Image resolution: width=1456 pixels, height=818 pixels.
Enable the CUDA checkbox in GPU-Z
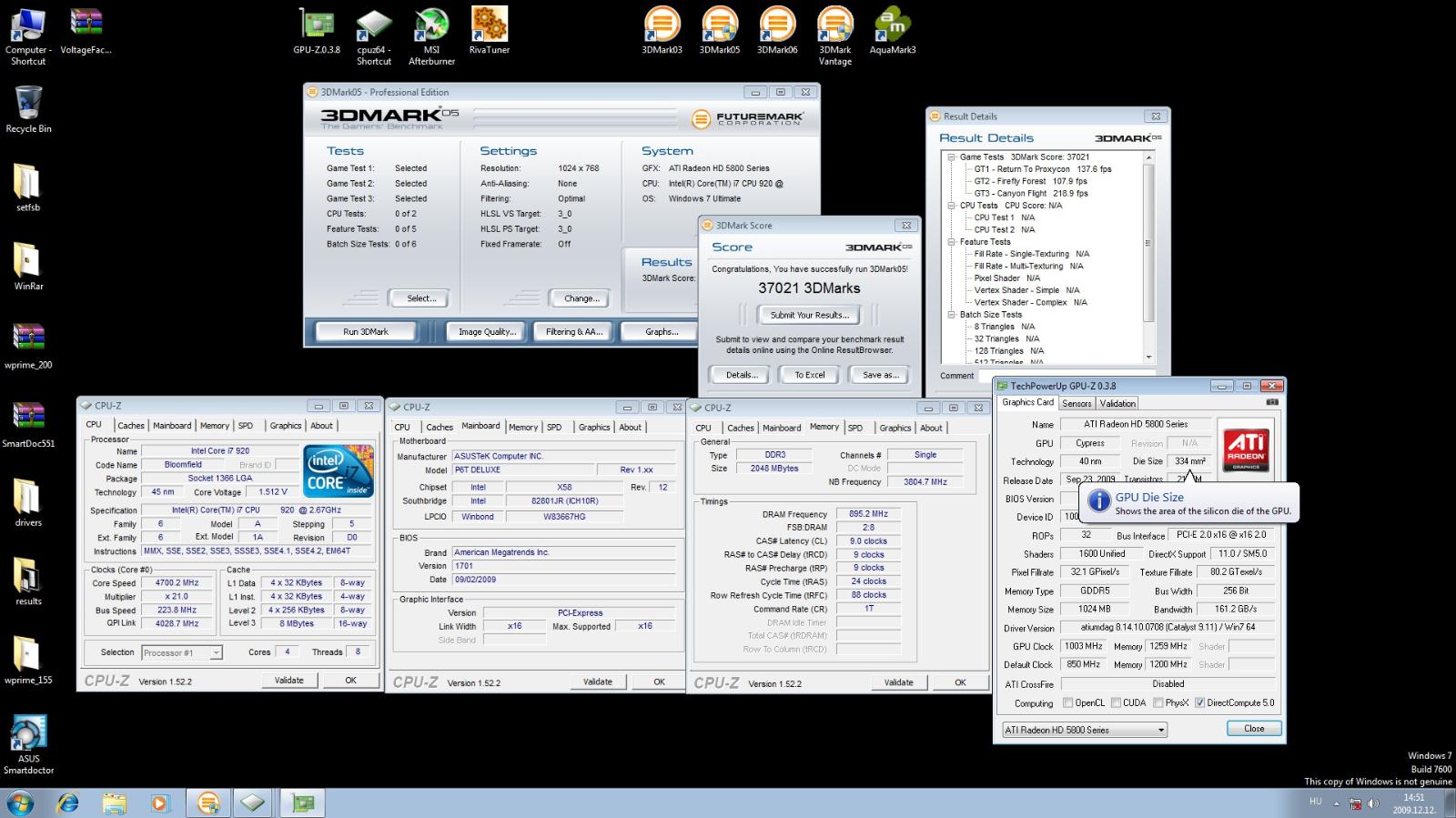pyautogui.click(x=1116, y=702)
